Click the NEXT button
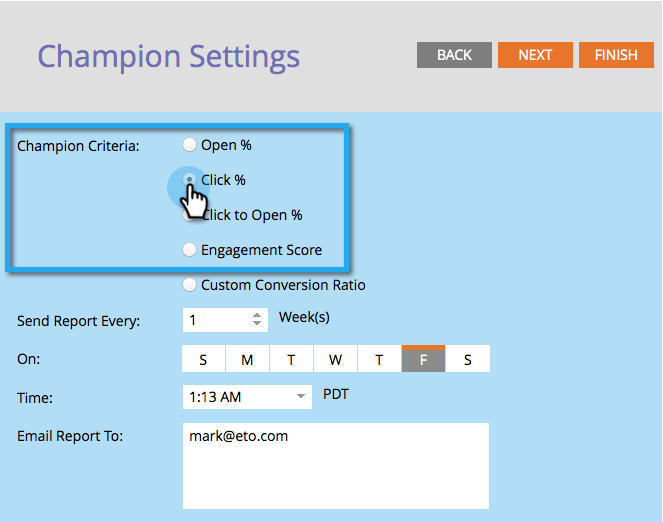The height and width of the screenshot is (522, 663). pos(535,55)
